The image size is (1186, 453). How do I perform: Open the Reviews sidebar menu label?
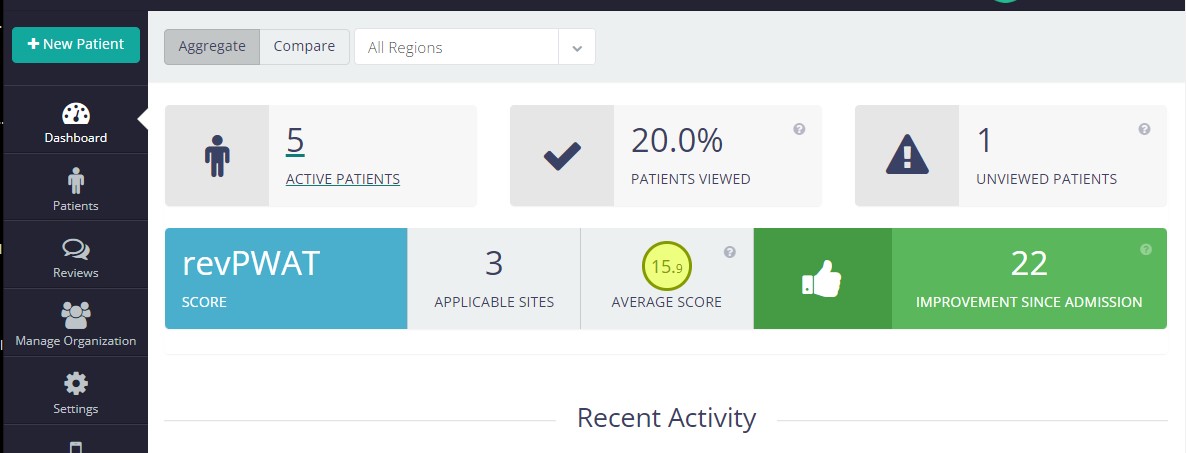click(x=76, y=272)
